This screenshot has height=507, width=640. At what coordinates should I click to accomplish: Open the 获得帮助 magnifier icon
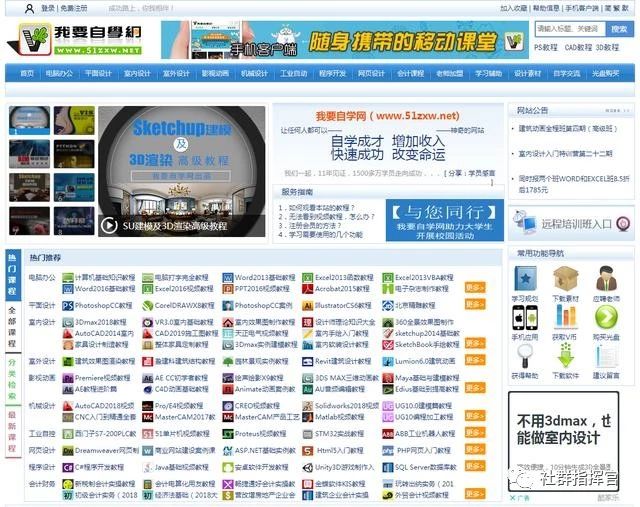(525, 356)
